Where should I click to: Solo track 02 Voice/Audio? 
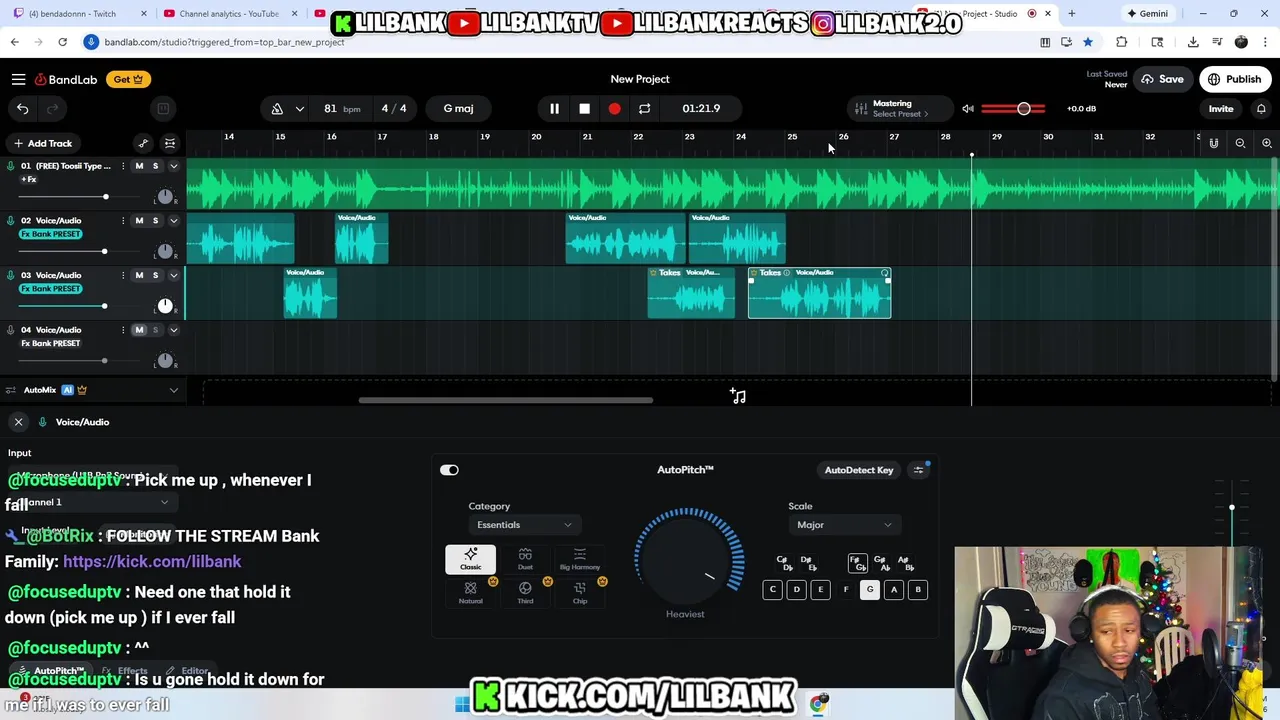click(x=155, y=221)
